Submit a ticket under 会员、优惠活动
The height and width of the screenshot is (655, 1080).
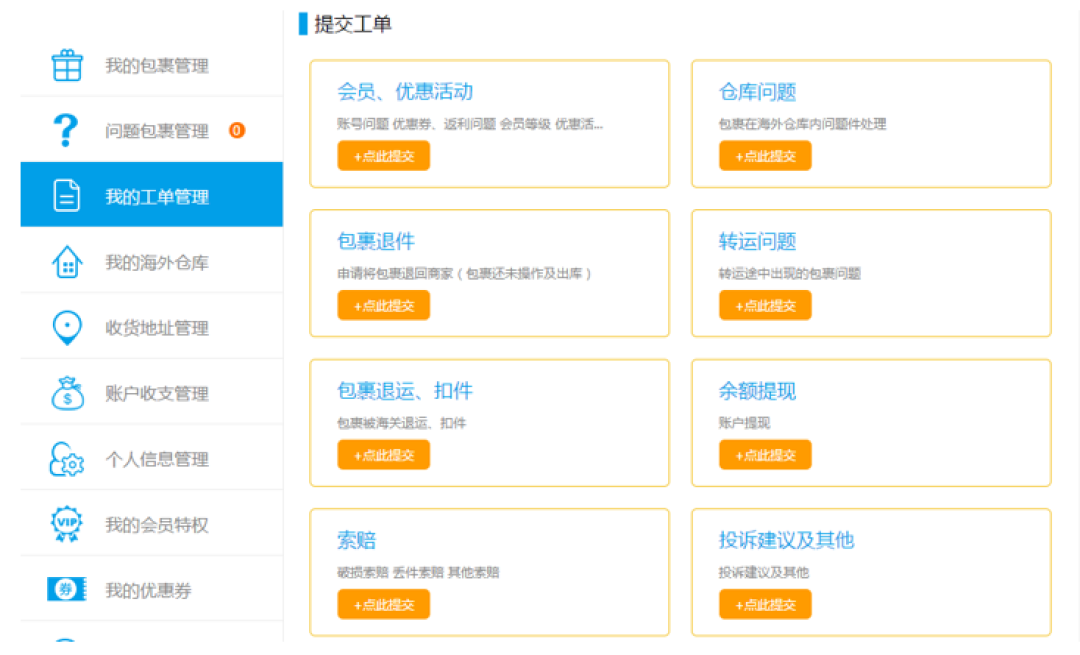coord(384,156)
